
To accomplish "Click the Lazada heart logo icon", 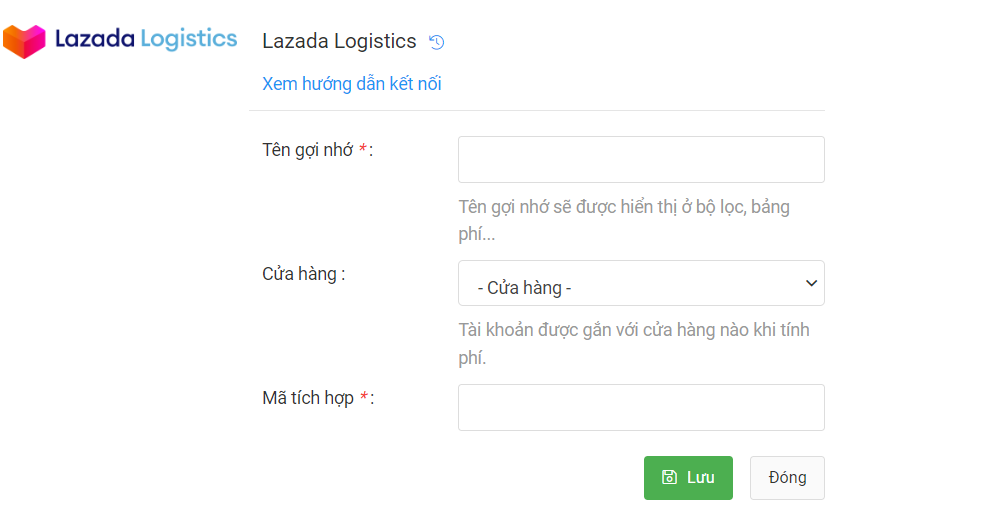I will 24,41.
